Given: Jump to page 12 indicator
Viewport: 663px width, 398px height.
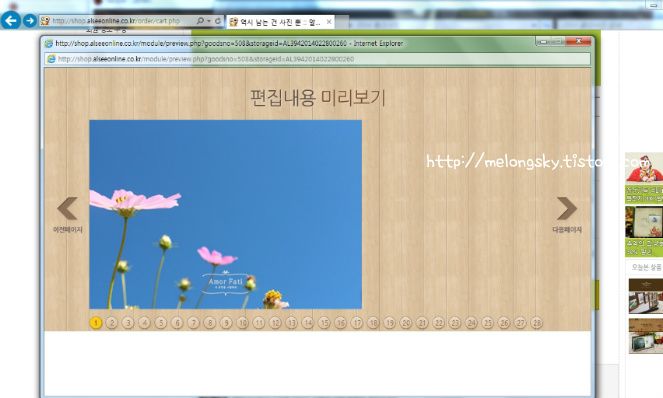Looking at the screenshot, I should [275, 323].
